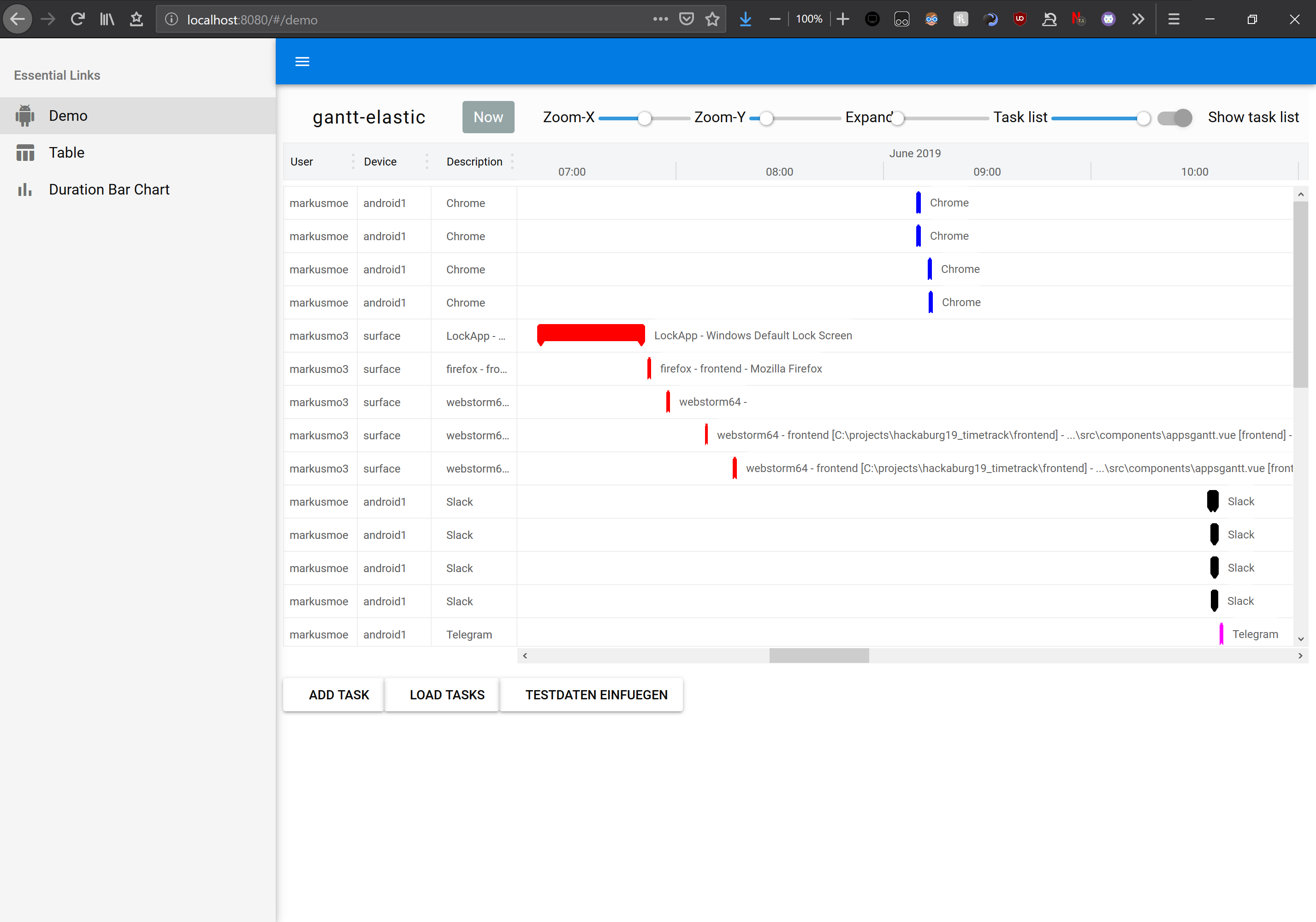This screenshot has width=1316, height=922.
Task: Open the Firefox application hamburger menu
Action: (x=1173, y=19)
